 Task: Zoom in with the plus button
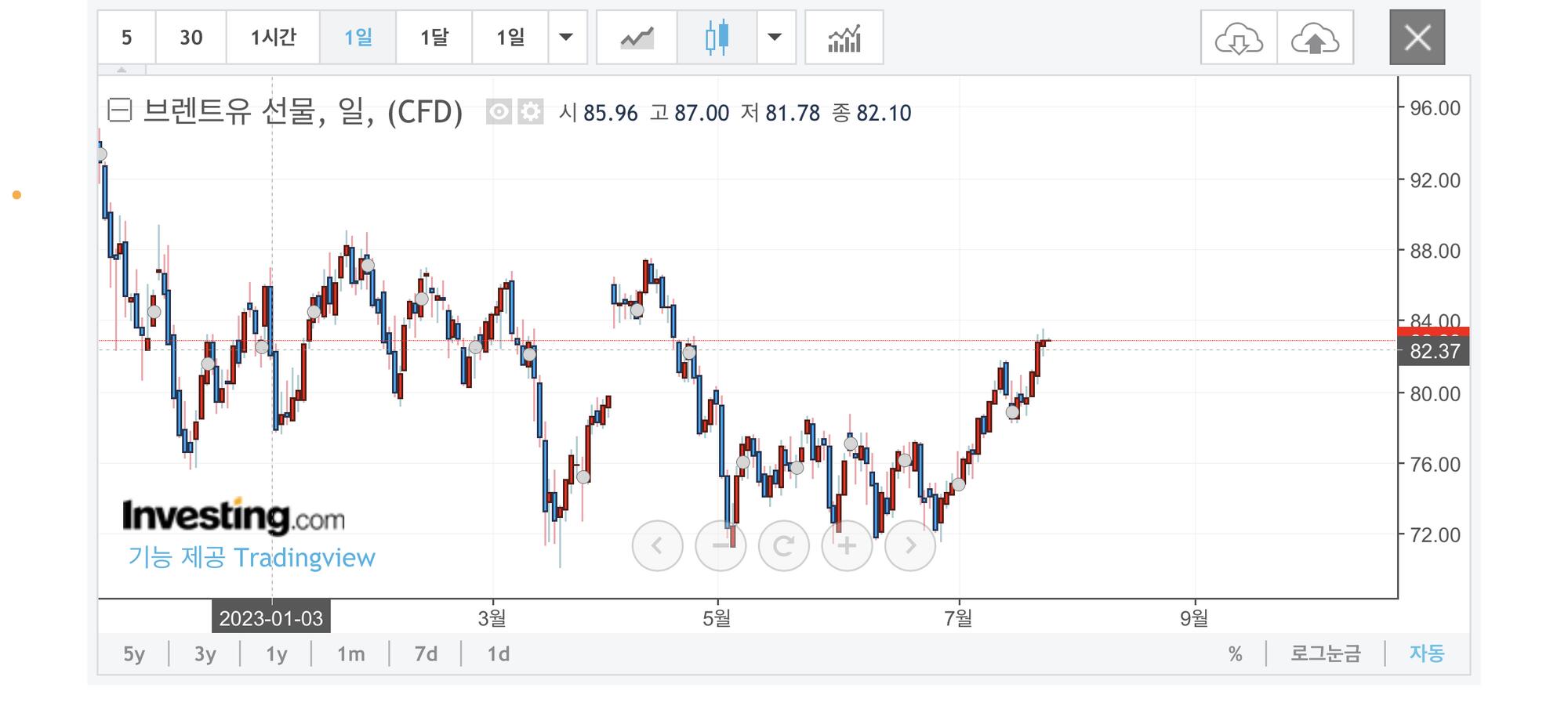click(847, 545)
